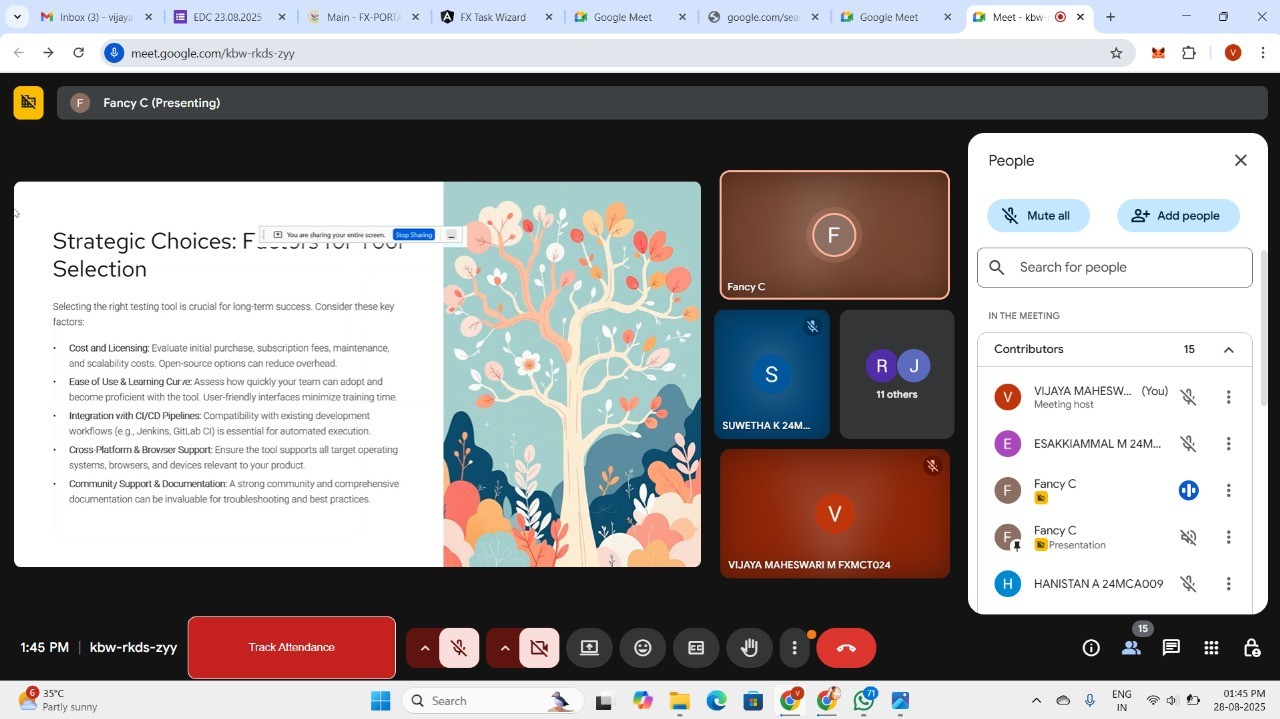Click the Mute all button
The height and width of the screenshot is (719, 1280).
(1037, 216)
